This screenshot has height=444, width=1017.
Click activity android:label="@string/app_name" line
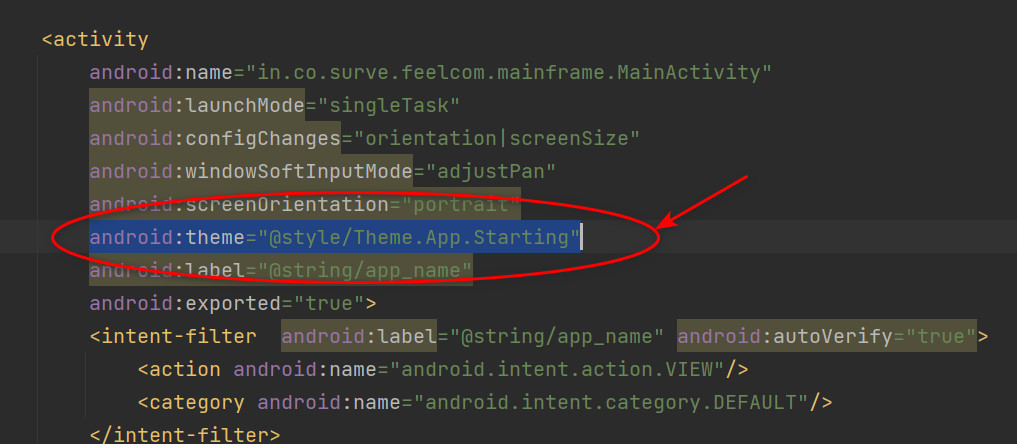tap(281, 271)
